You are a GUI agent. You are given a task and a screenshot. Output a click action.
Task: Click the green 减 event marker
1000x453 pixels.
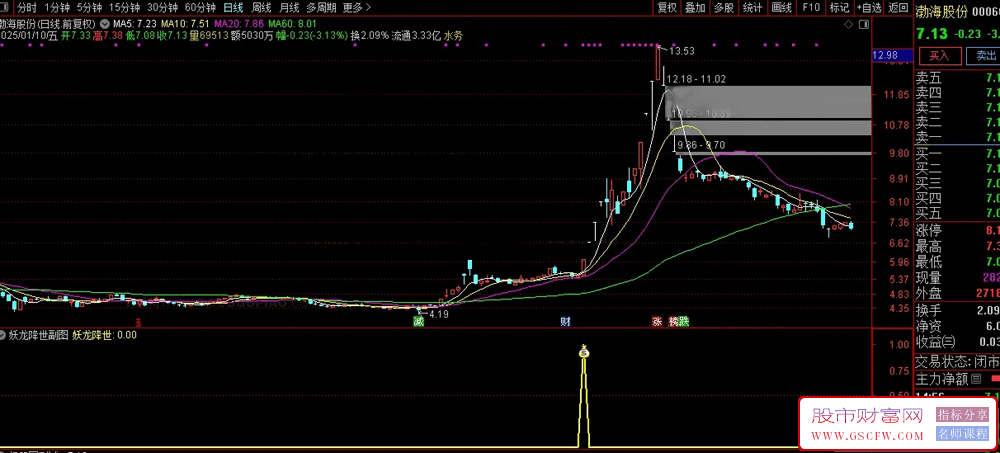(419, 322)
